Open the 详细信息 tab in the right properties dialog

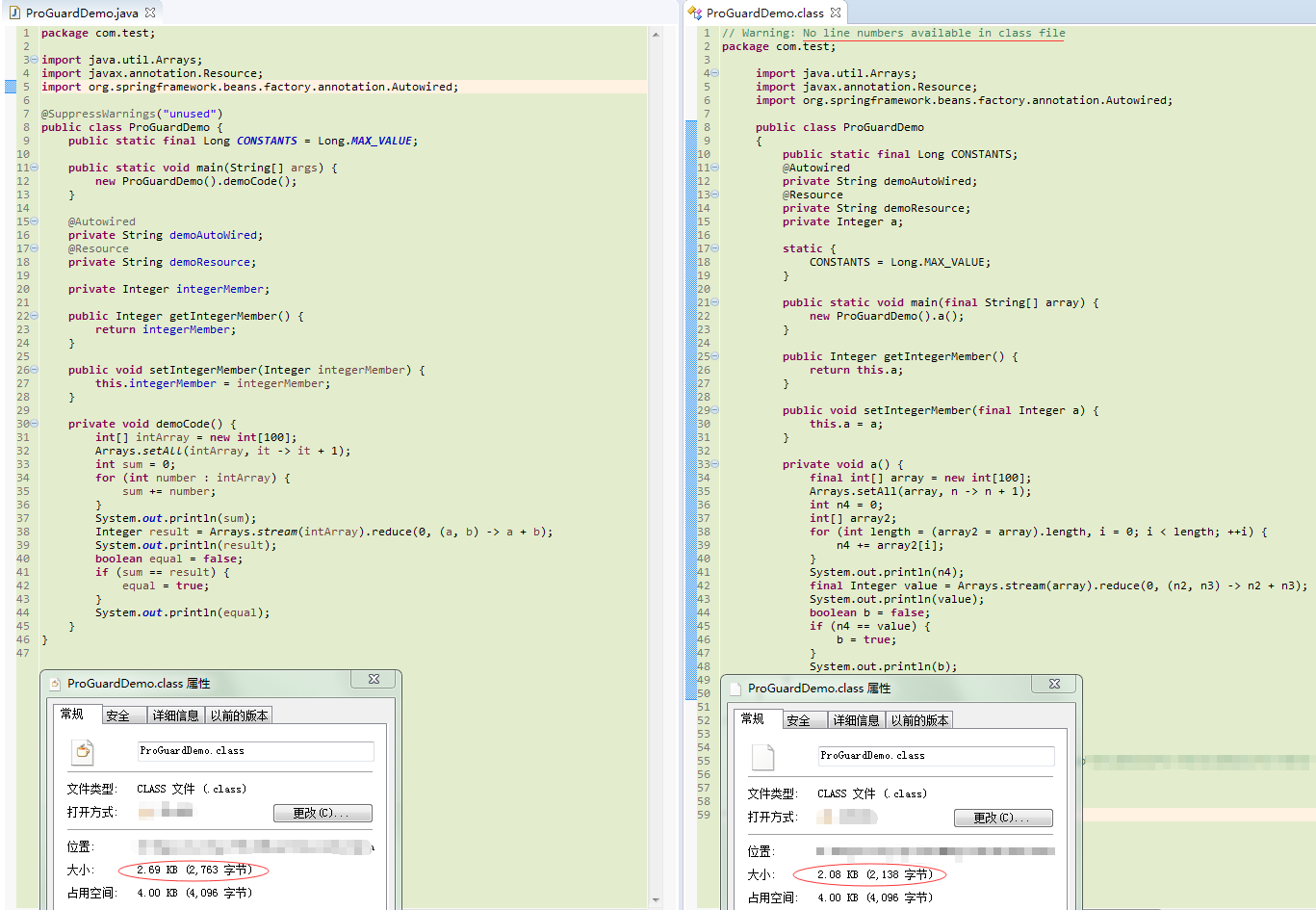(x=857, y=720)
